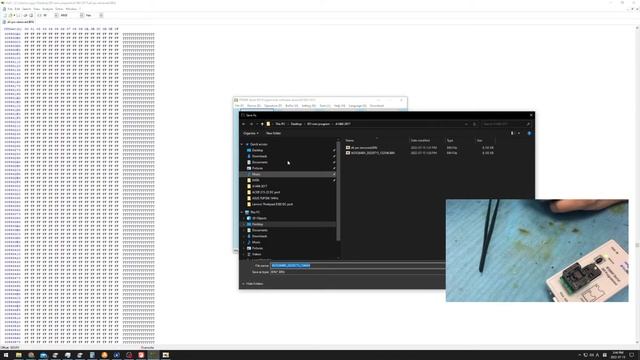Click Up-folder arrow in Save As dialog
640x360 pixels.
point(262,124)
